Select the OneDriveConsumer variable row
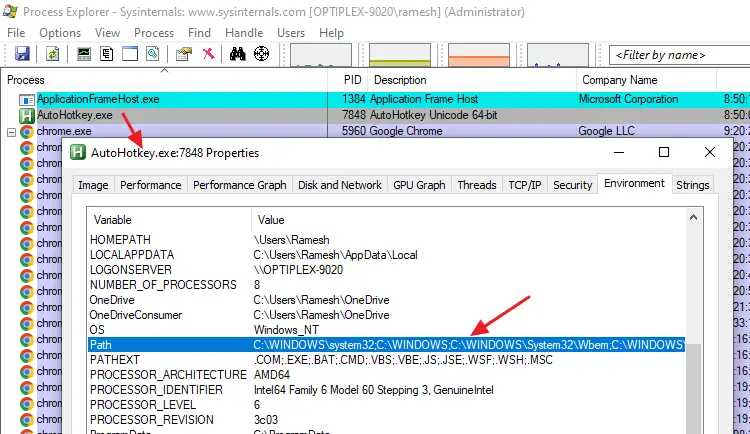Screen dimensions: 750x434 click(x=386, y=315)
